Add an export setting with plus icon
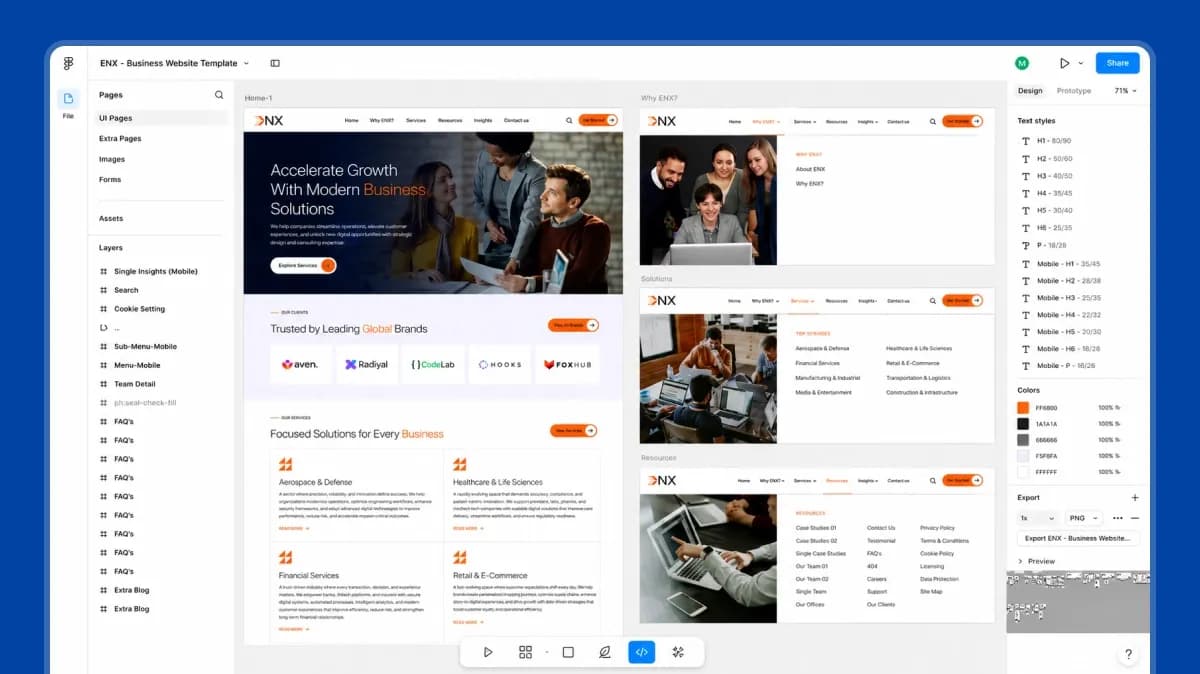The height and width of the screenshot is (674, 1200). (x=1134, y=497)
